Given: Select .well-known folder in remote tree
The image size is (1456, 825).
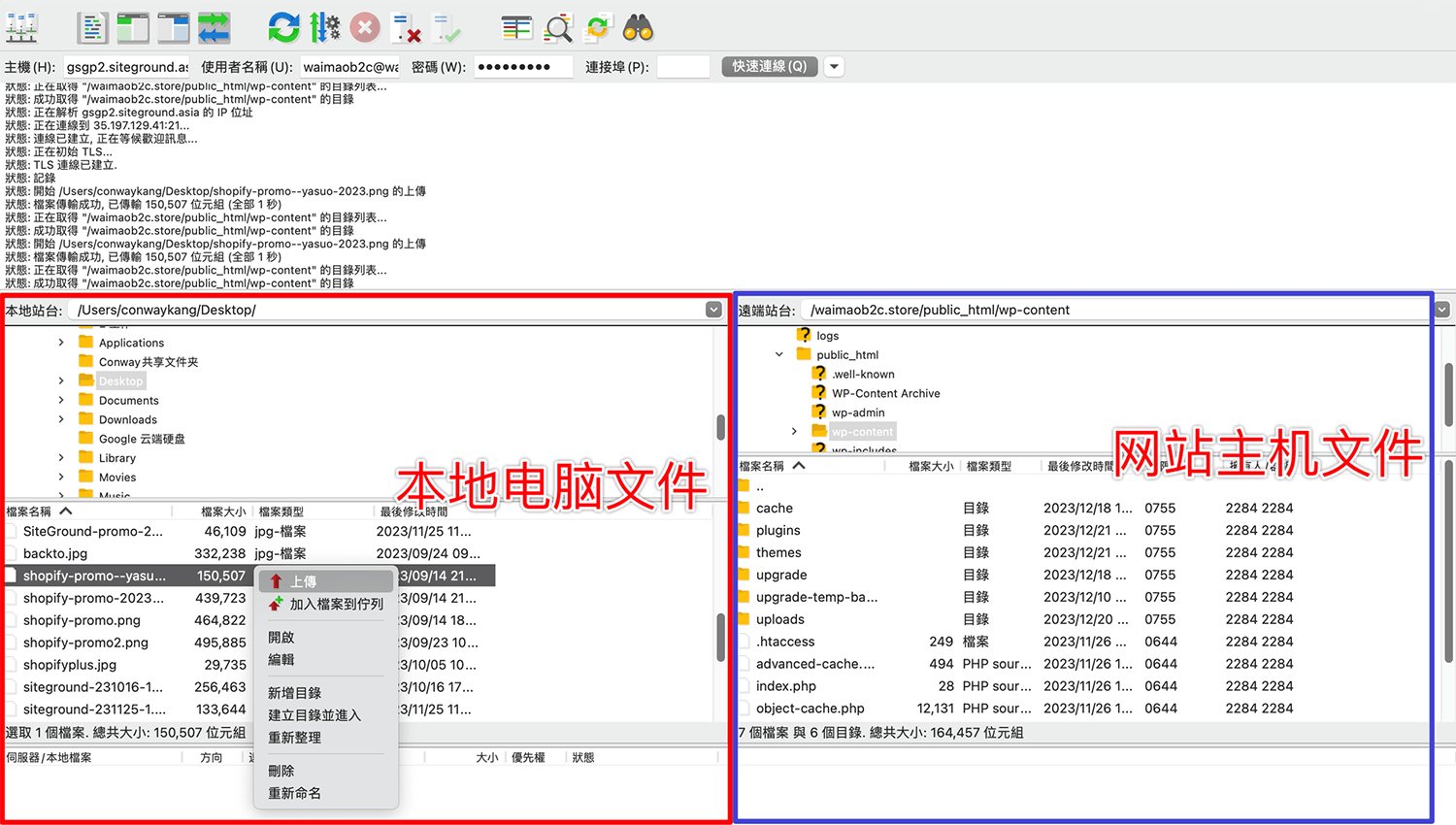Looking at the screenshot, I should [863, 374].
